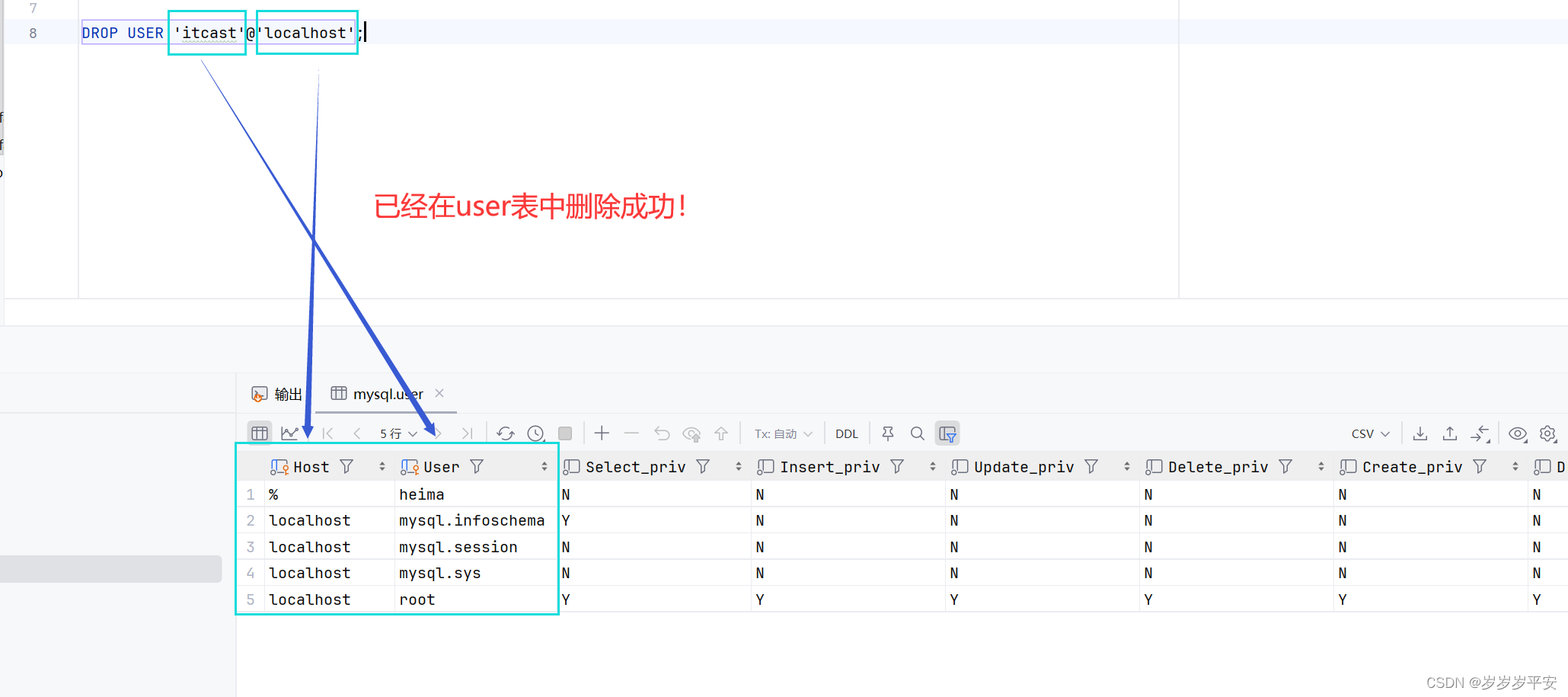The image size is (1568, 697).
Task: Pin the mysql.user result tab
Action: [888, 433]
